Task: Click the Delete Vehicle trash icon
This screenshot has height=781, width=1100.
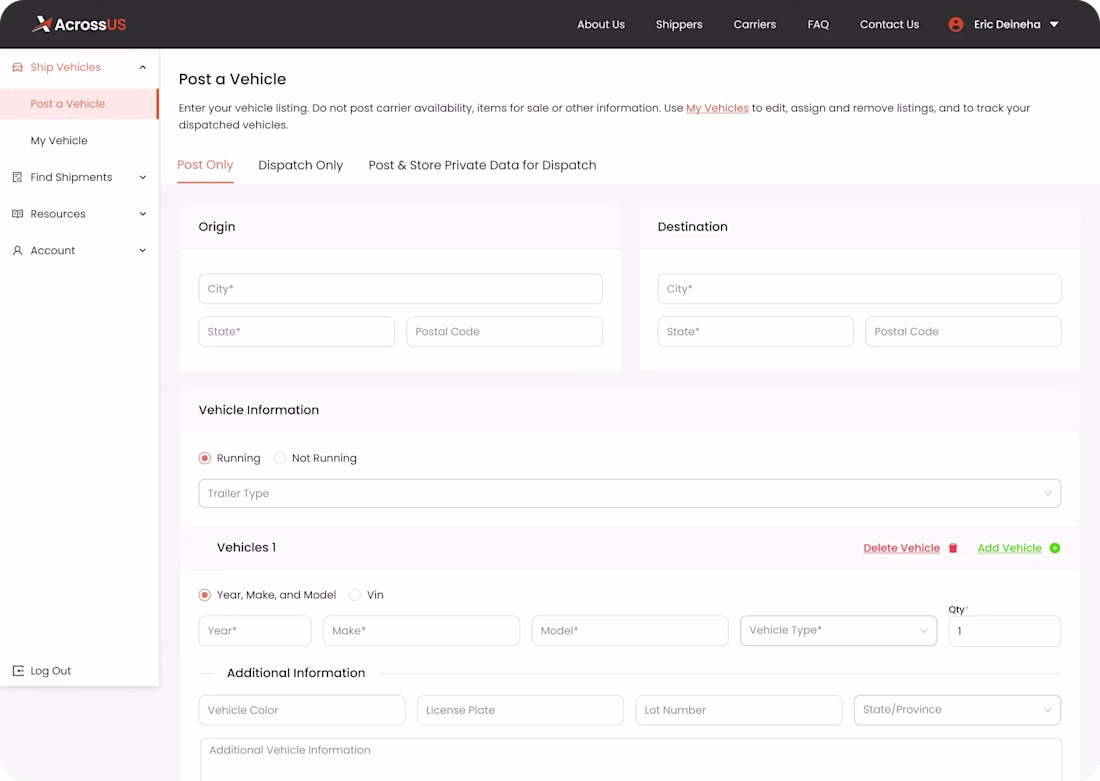Action: [x=953, y=548]
